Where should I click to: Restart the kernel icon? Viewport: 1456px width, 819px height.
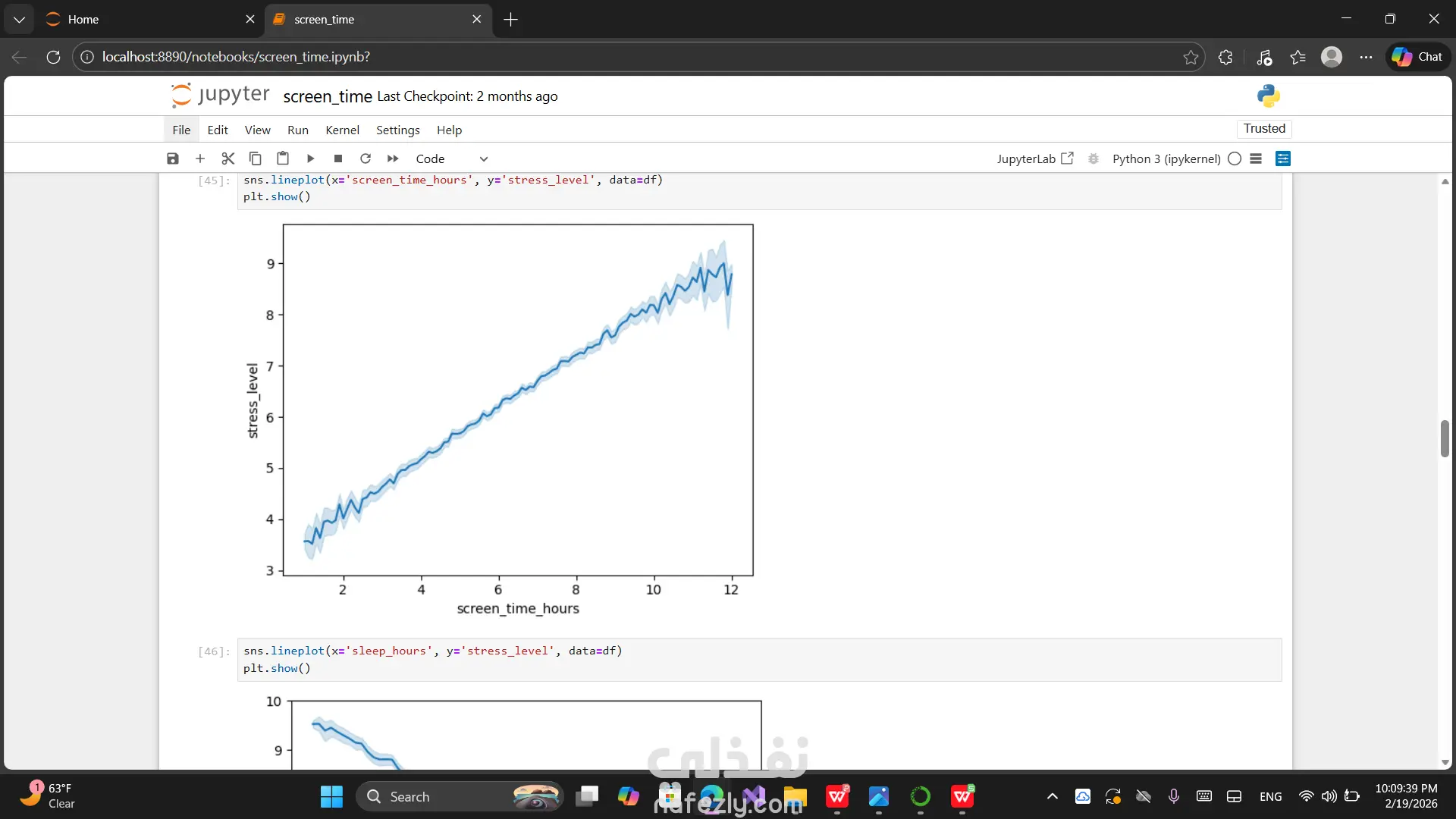tap(366, 158)
